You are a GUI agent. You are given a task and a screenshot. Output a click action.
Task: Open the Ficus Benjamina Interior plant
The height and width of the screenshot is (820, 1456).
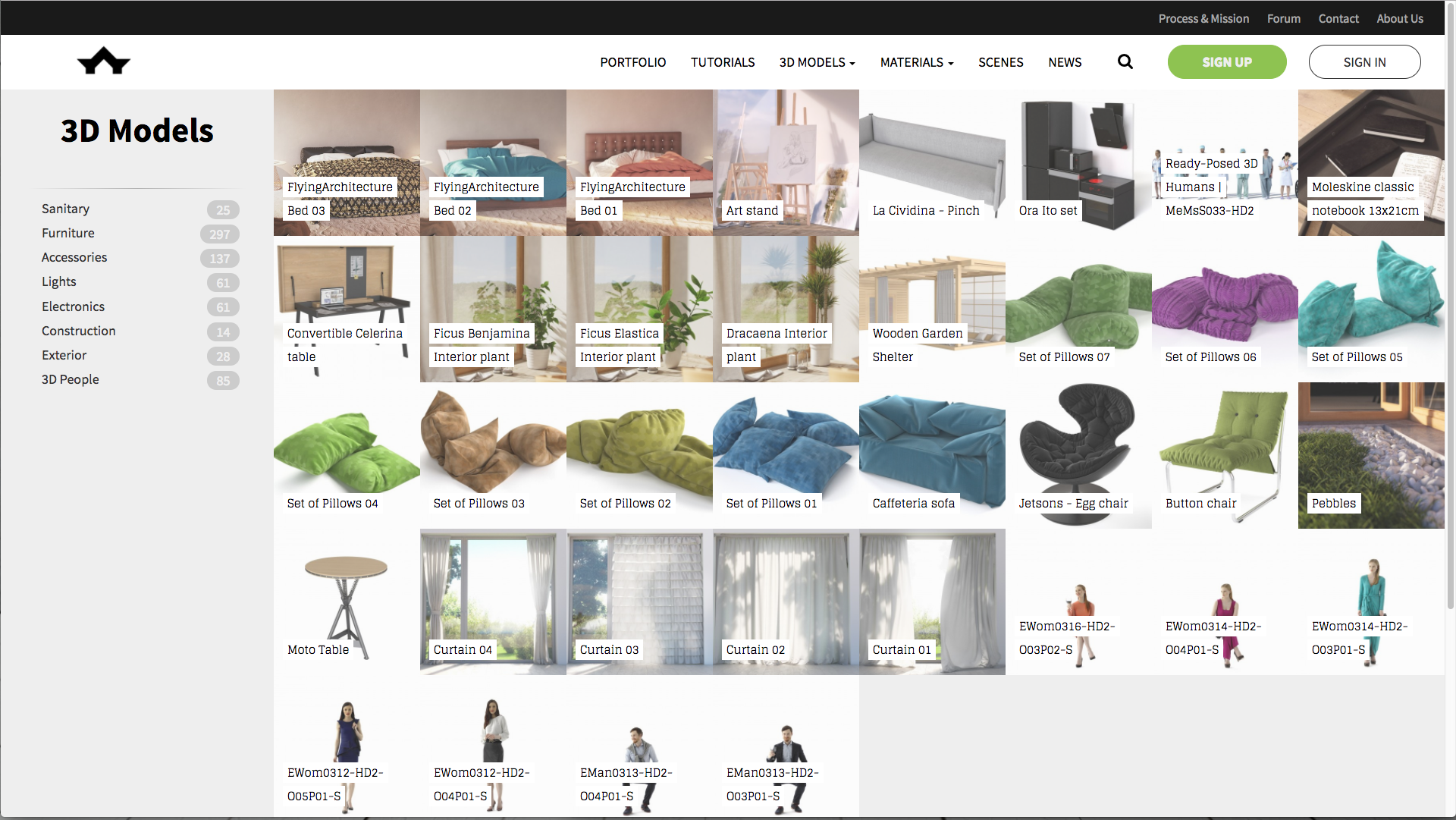493,309
